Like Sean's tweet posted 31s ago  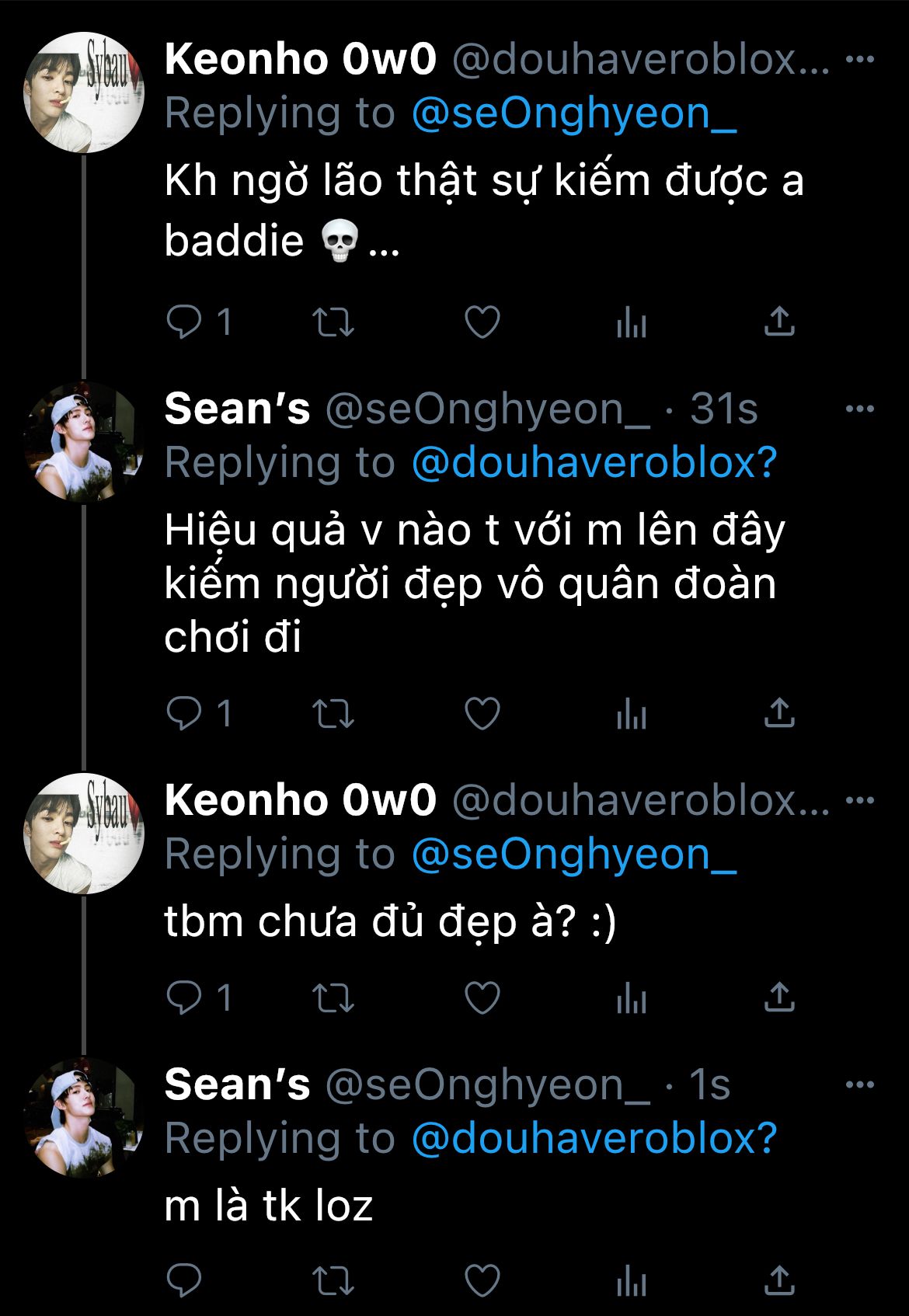click(482, 713)
